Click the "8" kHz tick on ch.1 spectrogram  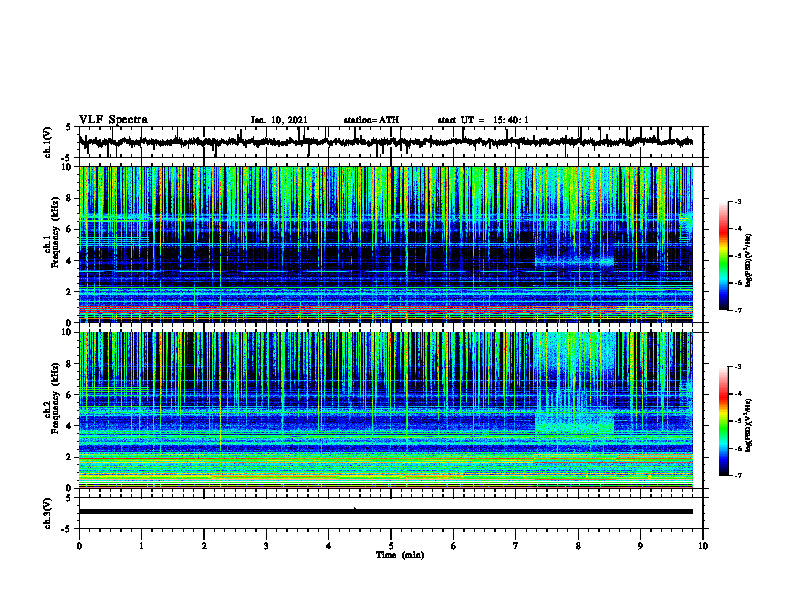coord(70,198)
